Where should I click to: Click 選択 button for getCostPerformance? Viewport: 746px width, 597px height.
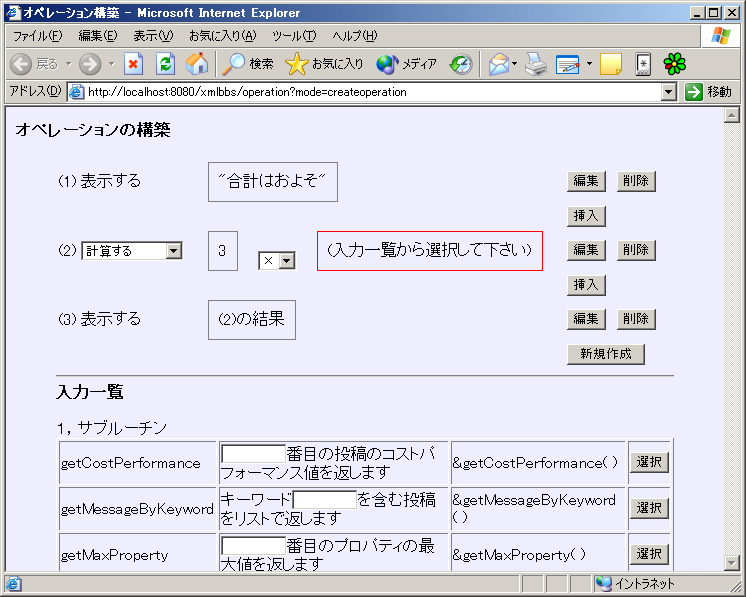point(649,462)
